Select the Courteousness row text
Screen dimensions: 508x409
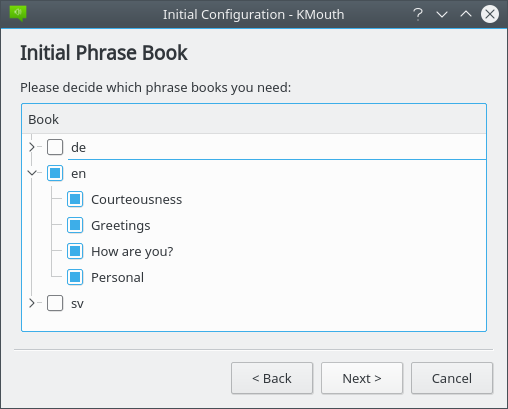point(137,199)
